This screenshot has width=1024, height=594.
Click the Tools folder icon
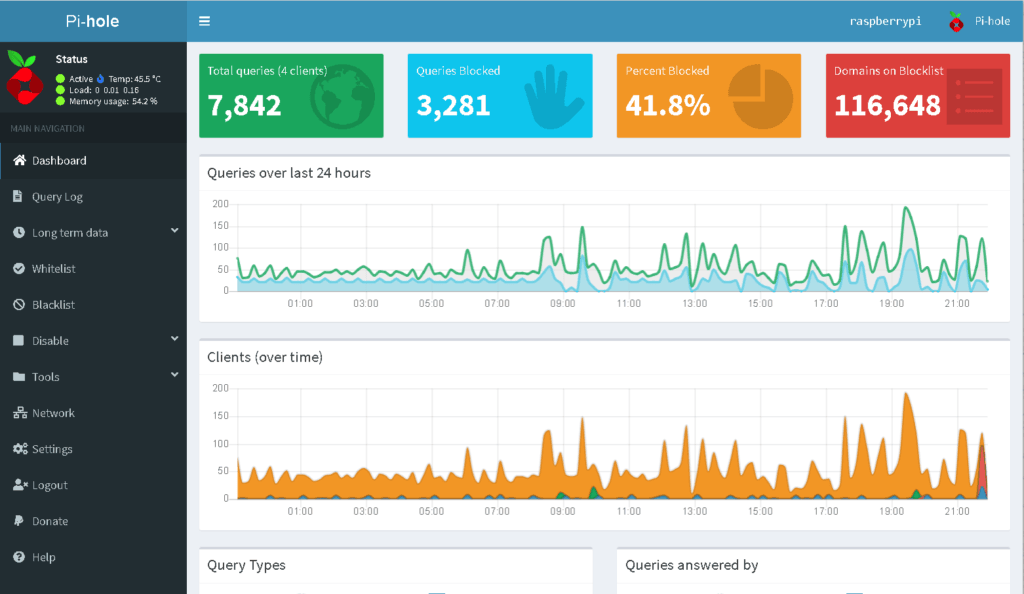(x=19, y=377)
